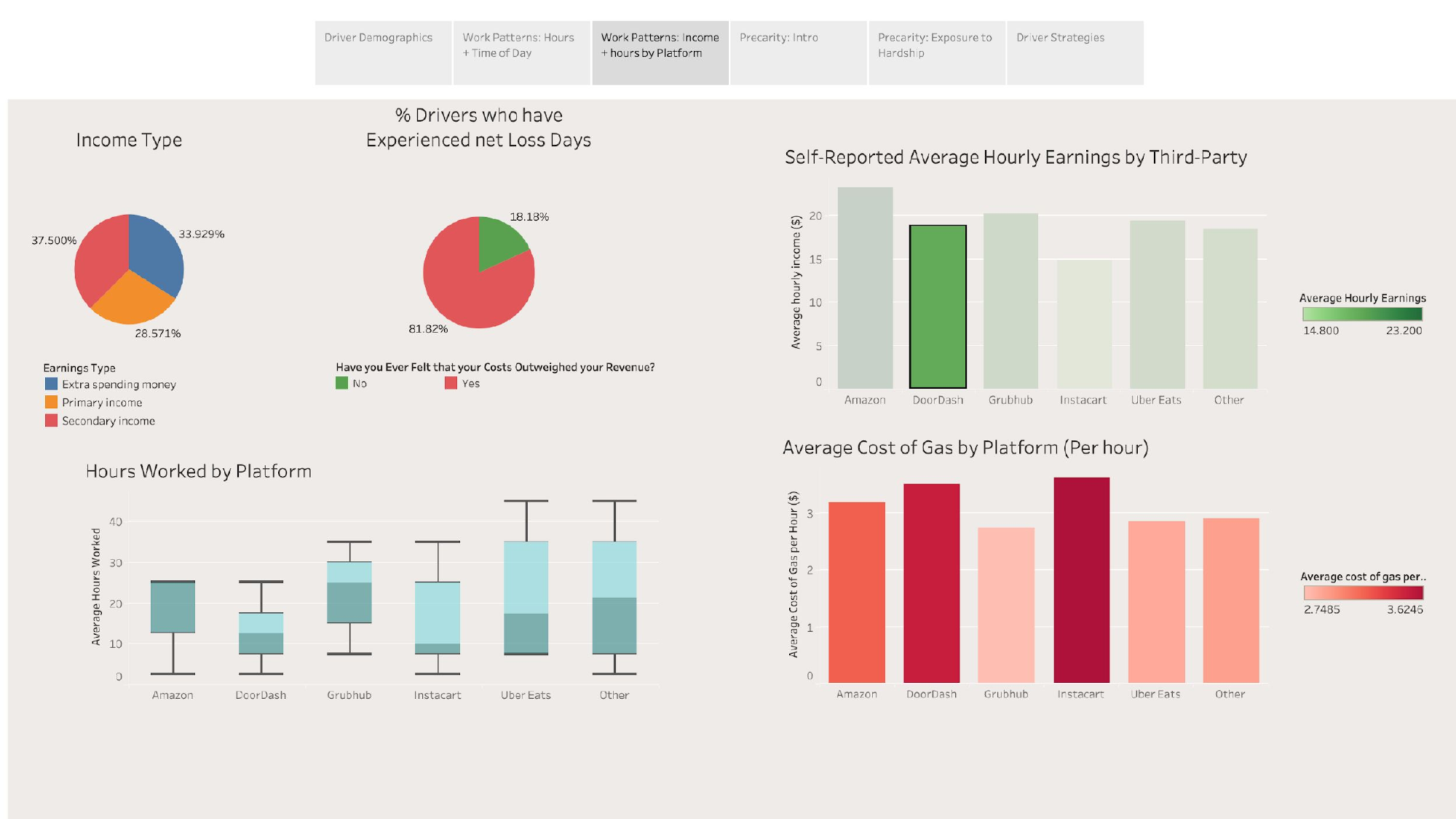Click the Amazon hourly earnings bar
1456x819 pixels.
[x=865, y=288]
